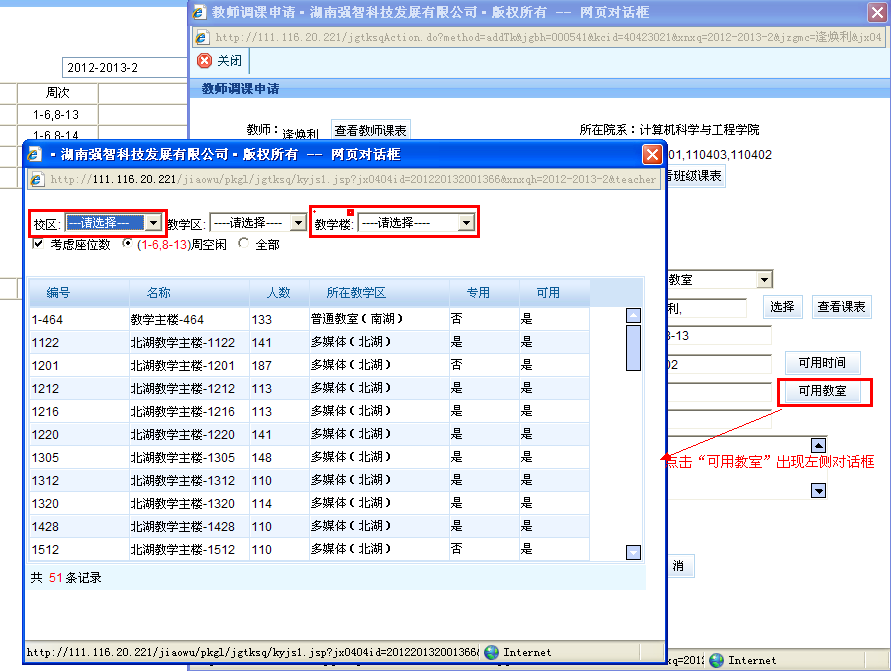Screen dimensions: 891x671
Task: Close the front classroom dialog with X
Action: pyautogui.click(x=651, y=155)
